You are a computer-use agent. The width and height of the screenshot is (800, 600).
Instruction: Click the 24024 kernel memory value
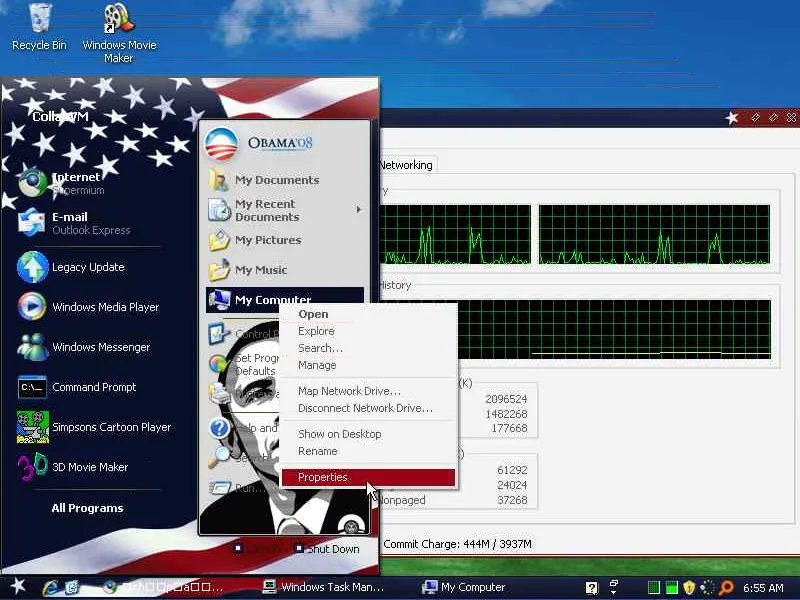pyautogui.click(x=512, y=485)
